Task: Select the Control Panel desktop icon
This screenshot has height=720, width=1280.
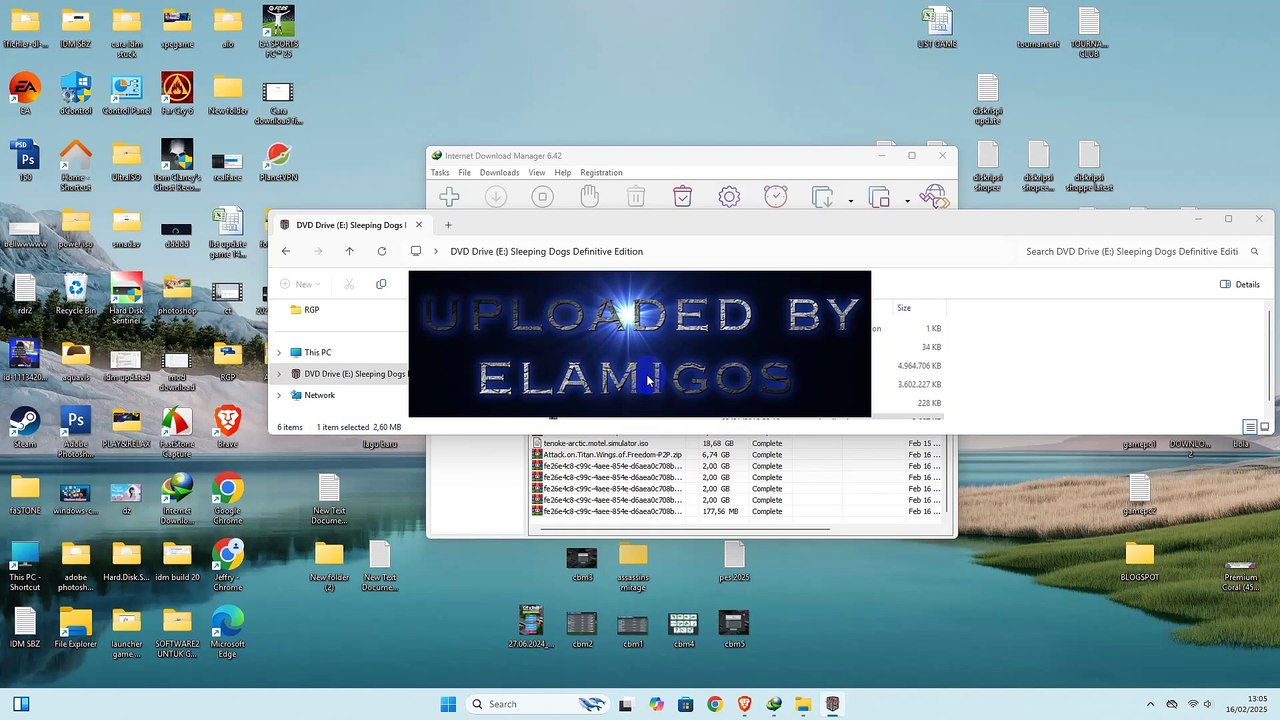Action: click(126, 94)
